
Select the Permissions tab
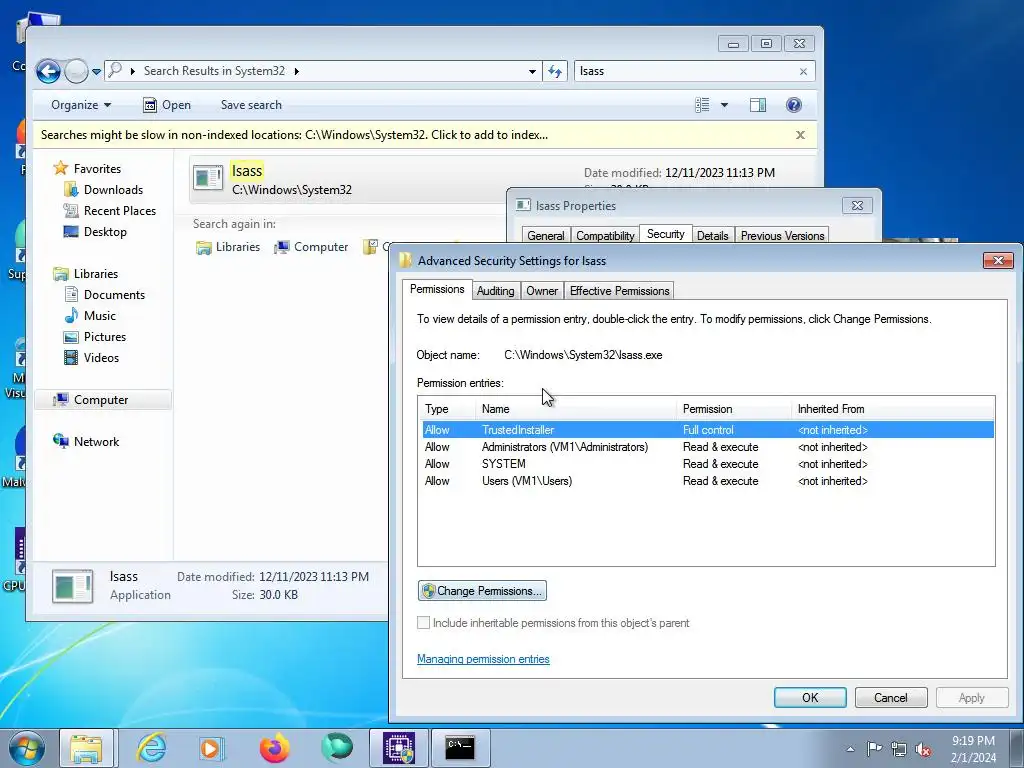pyautogui.click(x=437, y=289)
